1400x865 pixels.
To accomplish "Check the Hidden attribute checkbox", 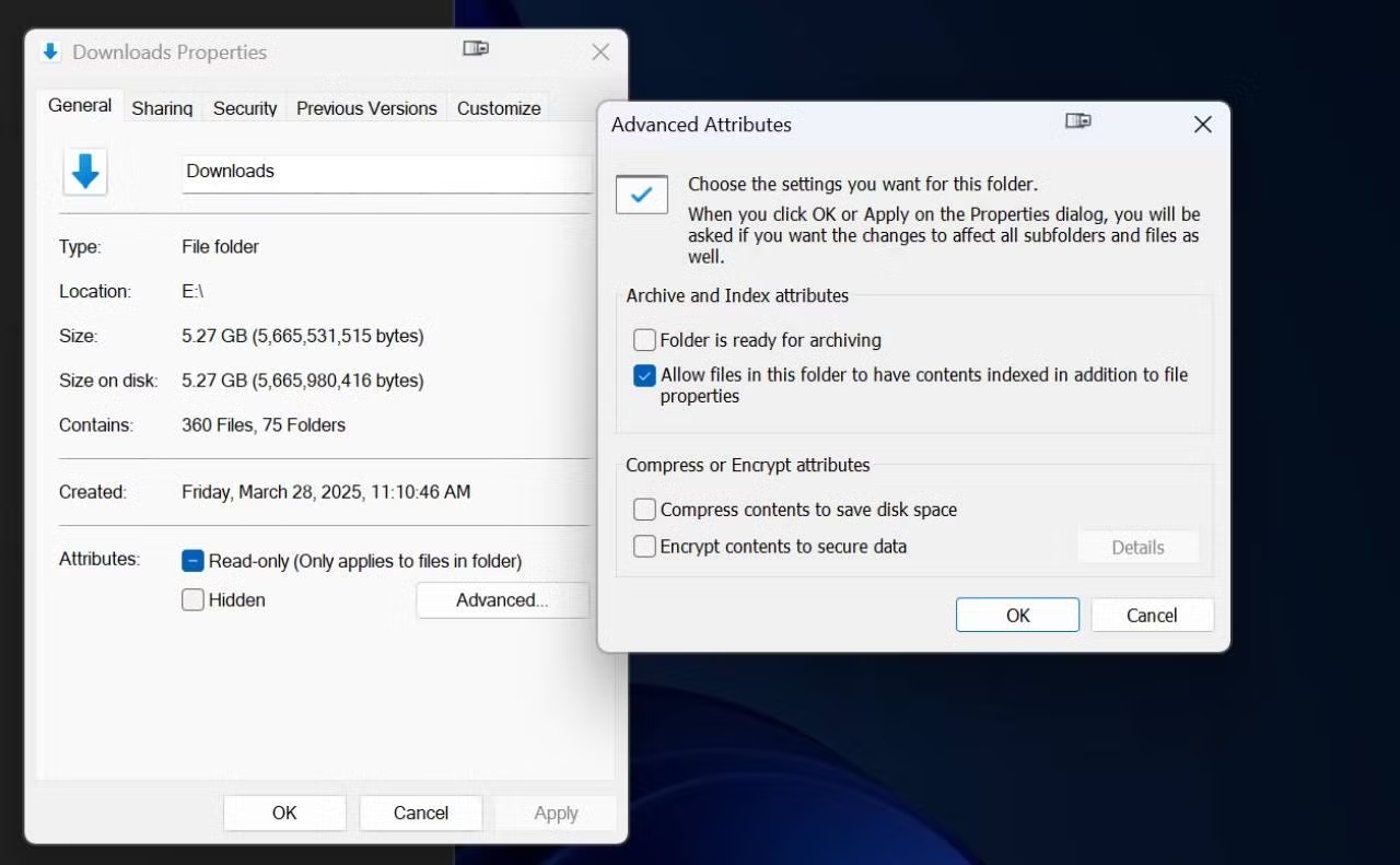I will [x=192, y=599].
